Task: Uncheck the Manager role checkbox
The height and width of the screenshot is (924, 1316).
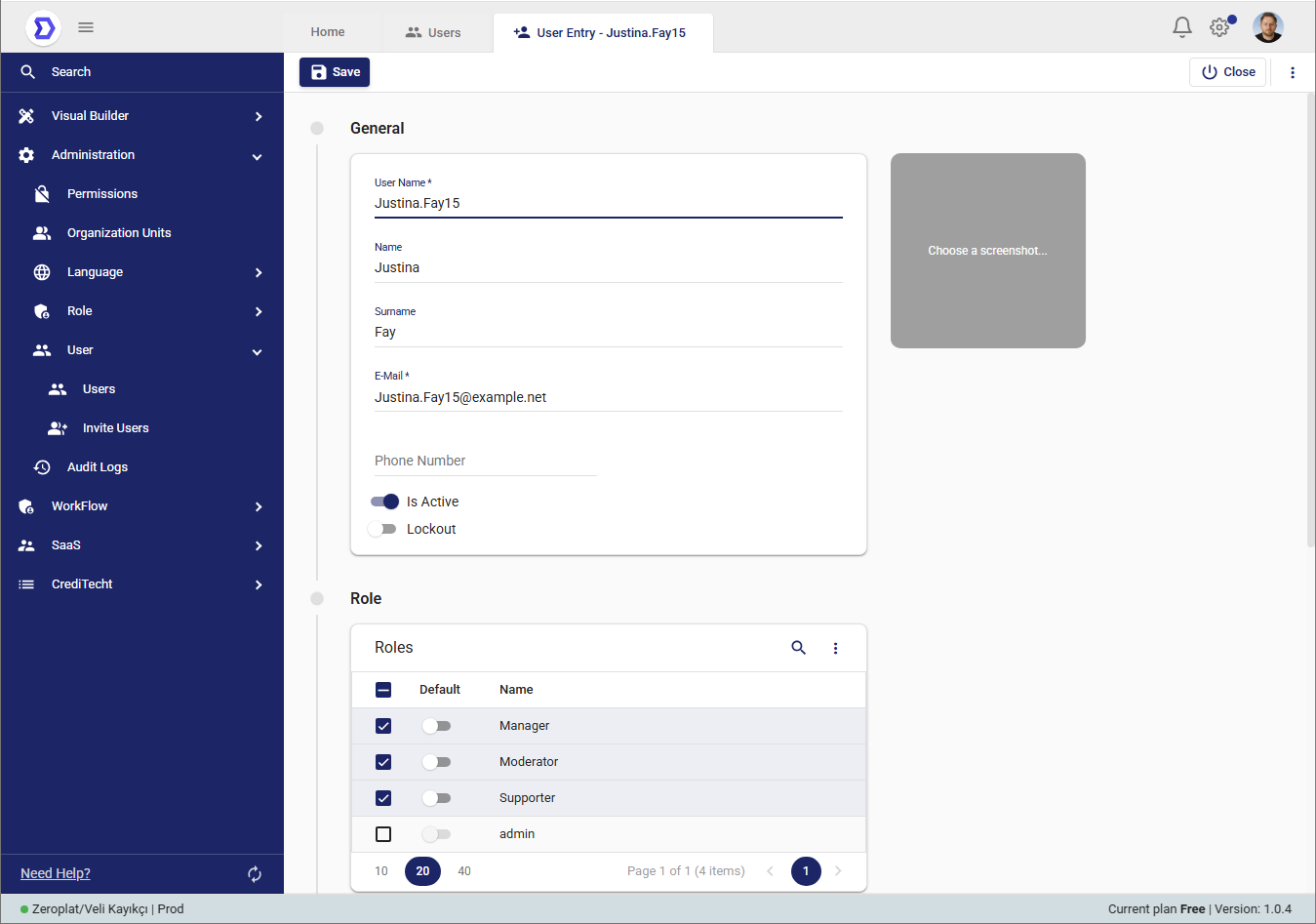Action: [x=383, y=726]
